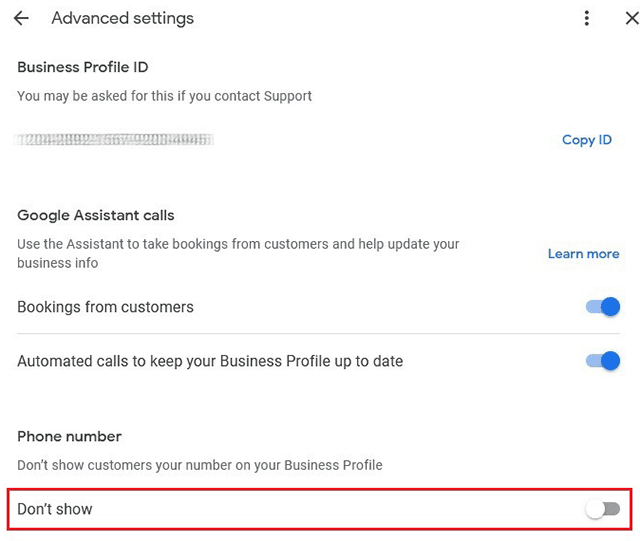Turn off Automated calls toggle switch
The height and width of the screenshot is (541, 640).
point(602,361)
